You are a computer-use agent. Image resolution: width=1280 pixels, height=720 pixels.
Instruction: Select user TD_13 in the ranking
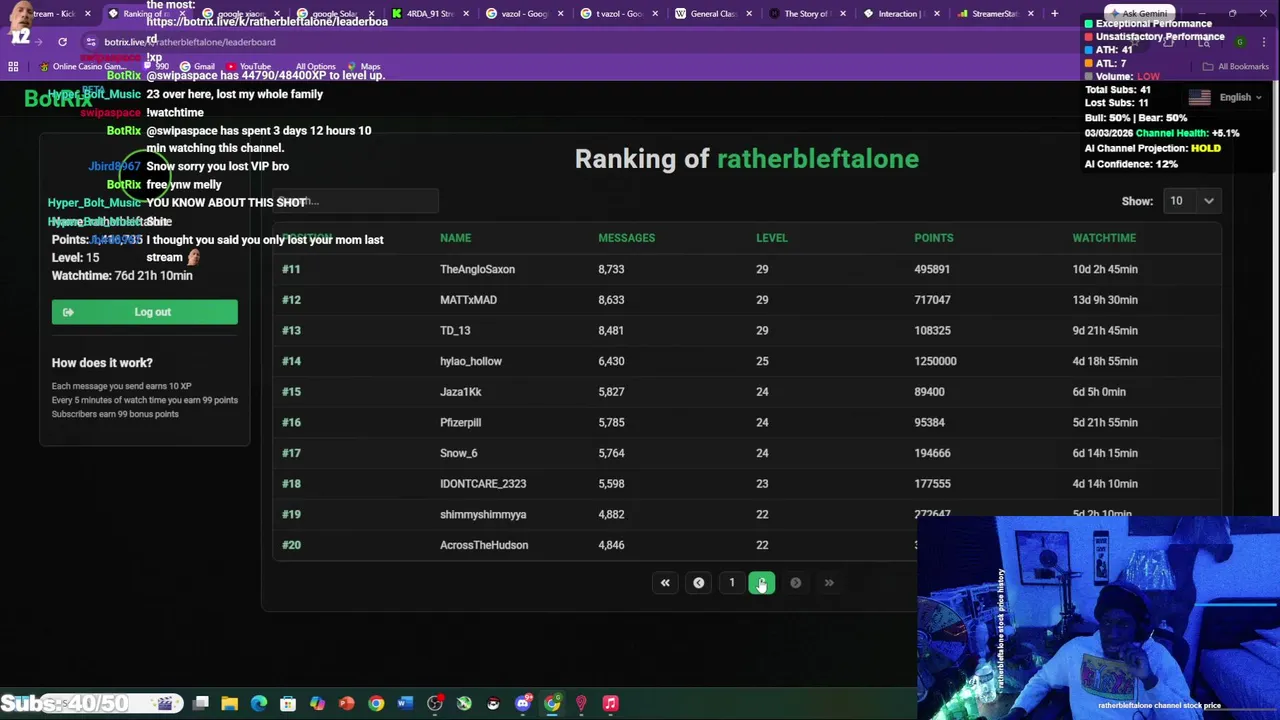pyautogui.click(x=455, y=330)
